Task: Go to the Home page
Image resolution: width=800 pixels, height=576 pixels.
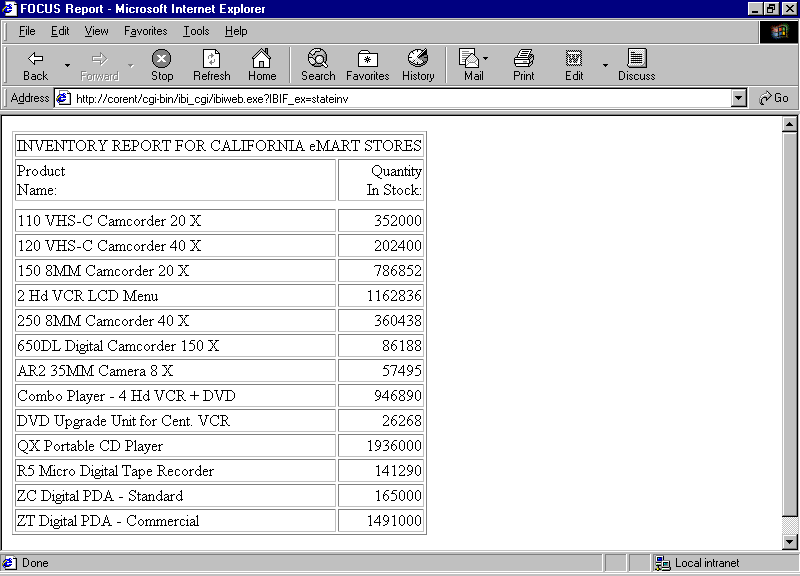Action: (262, 65)
